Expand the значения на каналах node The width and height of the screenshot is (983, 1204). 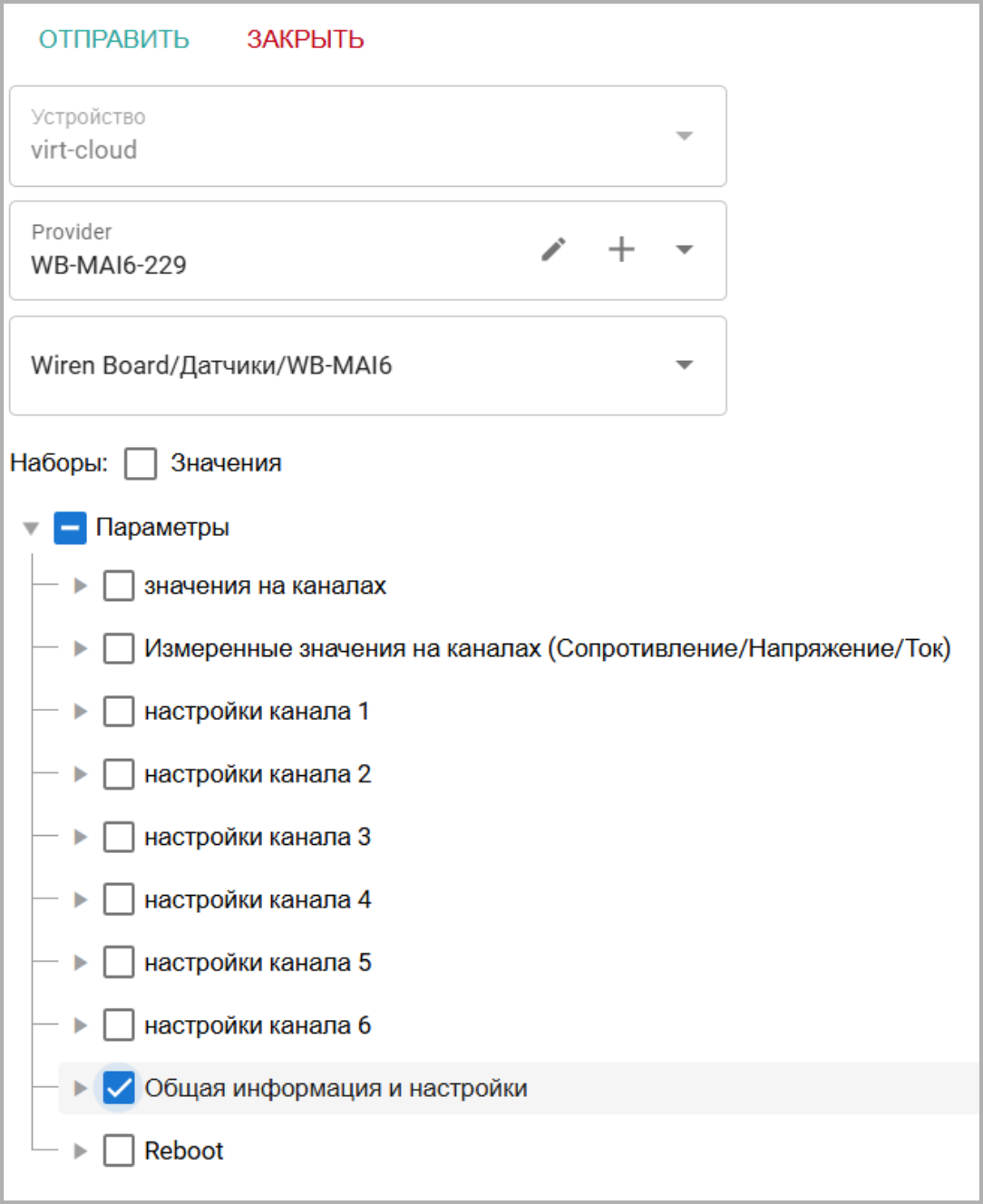(x=81, y=586)
